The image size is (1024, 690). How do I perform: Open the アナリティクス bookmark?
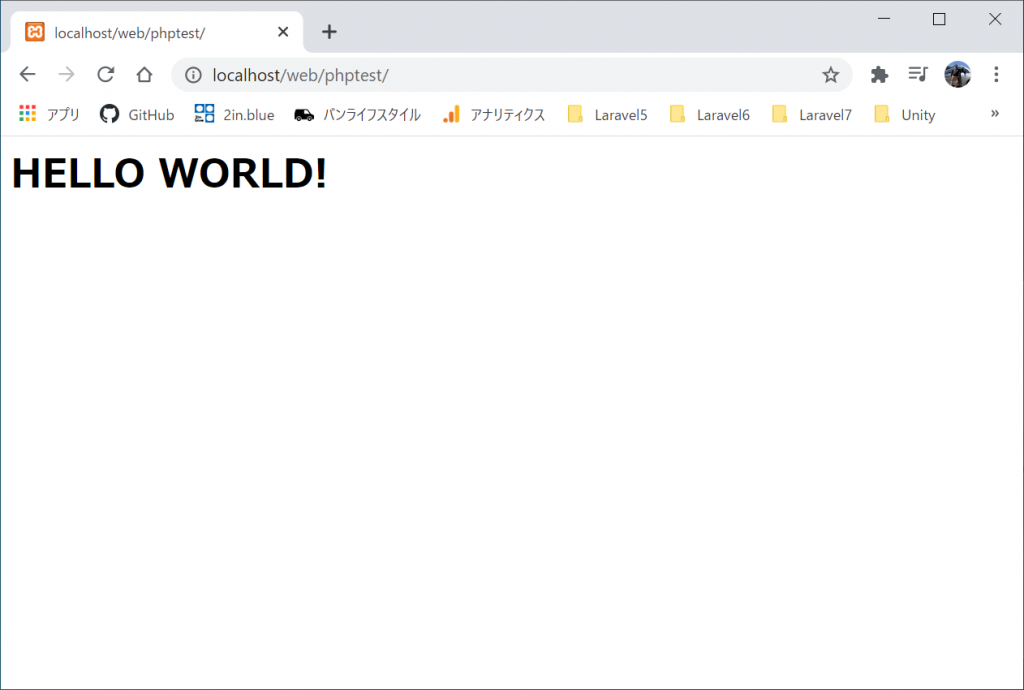pos(494,115)
